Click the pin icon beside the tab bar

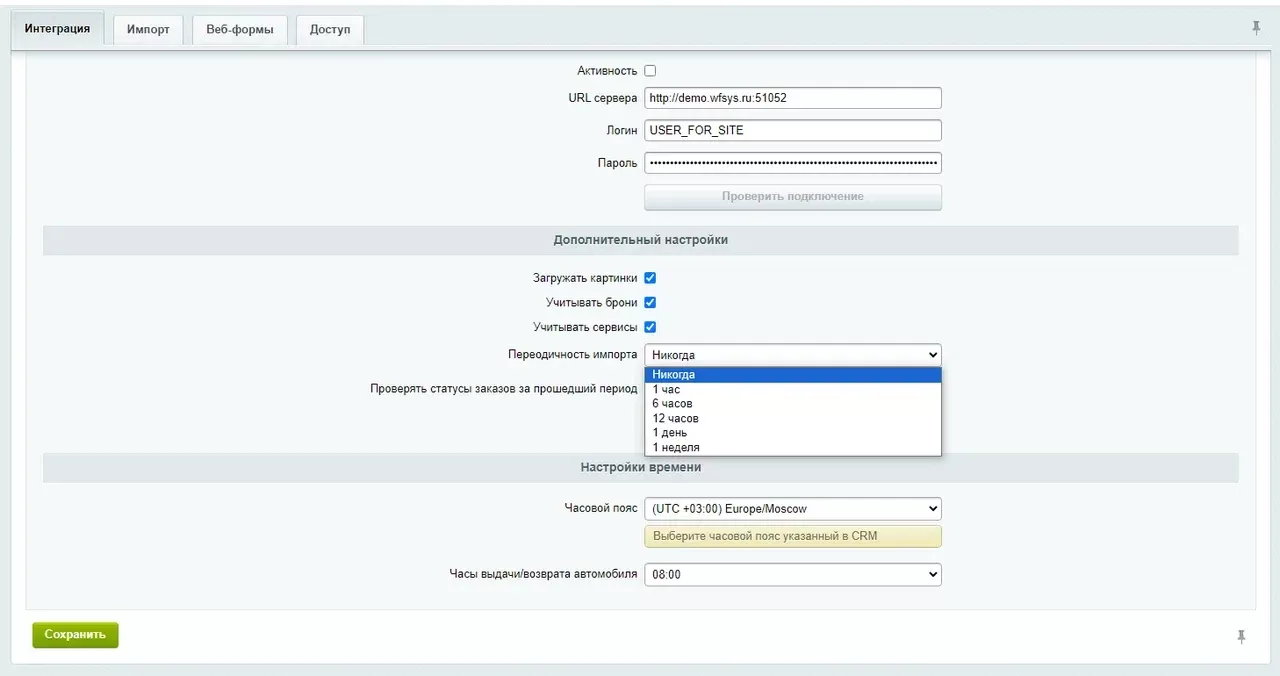point(1256,28)
